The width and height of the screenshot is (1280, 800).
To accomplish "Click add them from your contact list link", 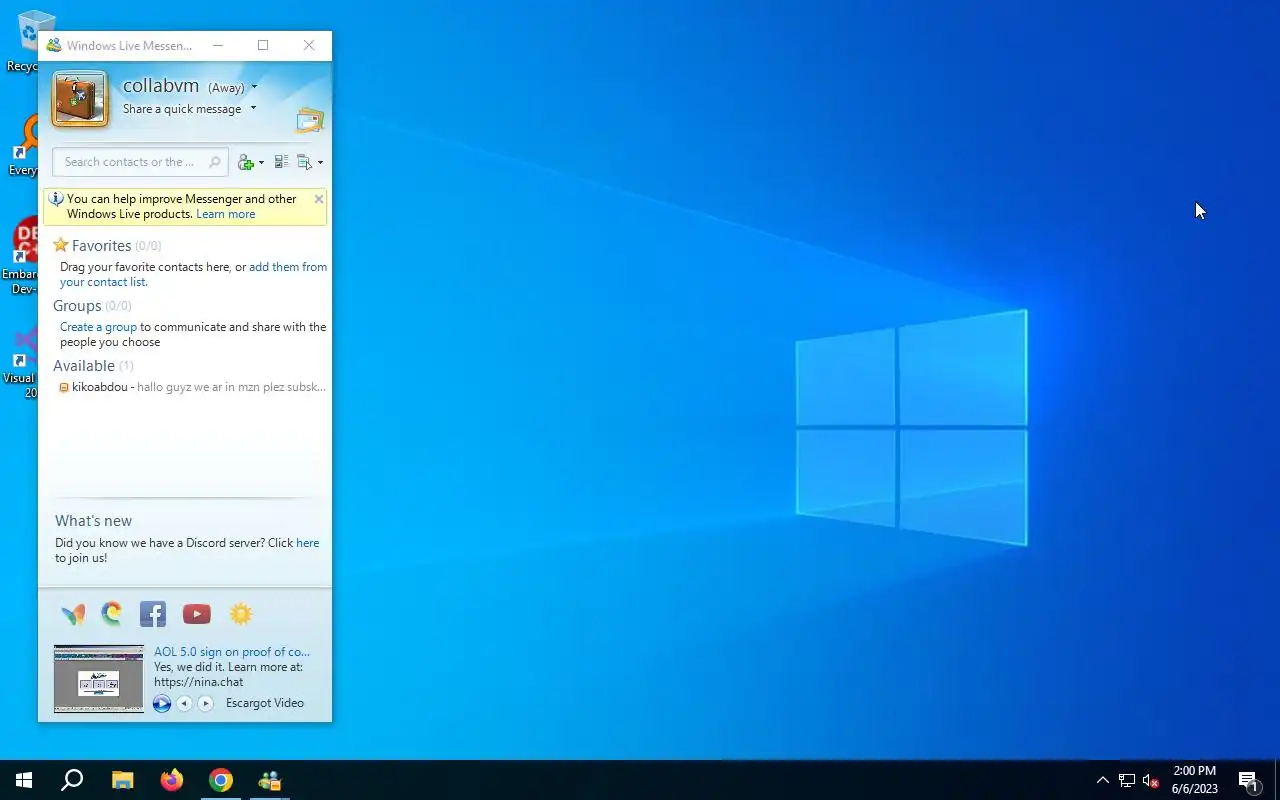I will [x=288, y=267].
